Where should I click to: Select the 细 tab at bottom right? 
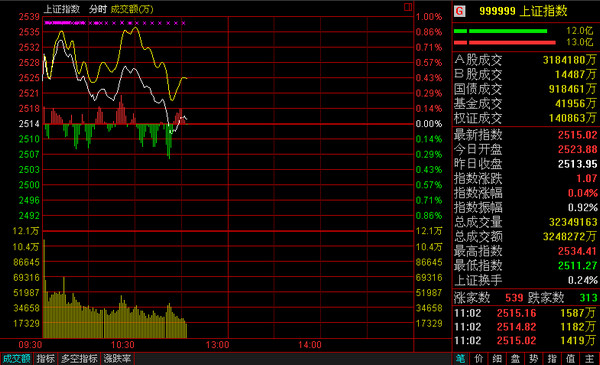(497, 358)
